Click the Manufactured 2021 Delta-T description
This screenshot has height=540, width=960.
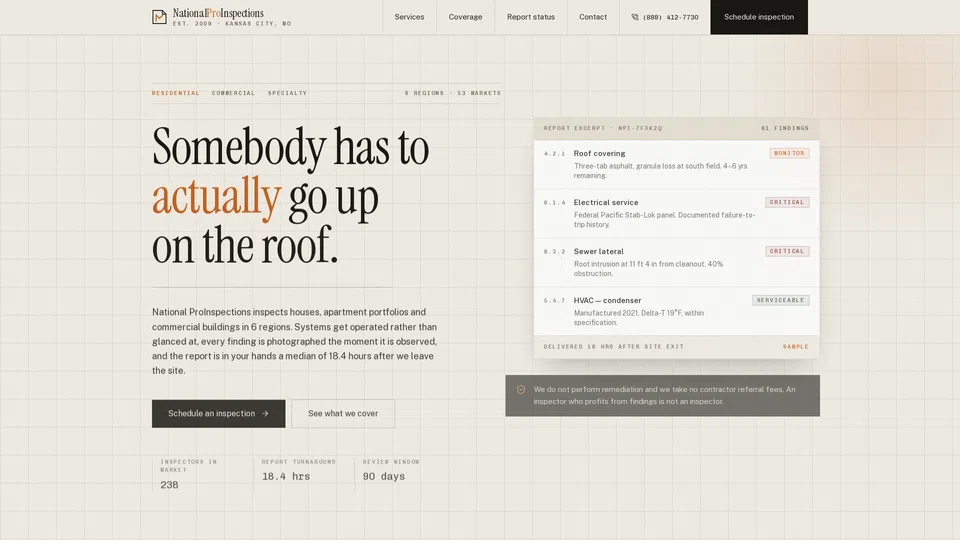[x=639, y=318]
